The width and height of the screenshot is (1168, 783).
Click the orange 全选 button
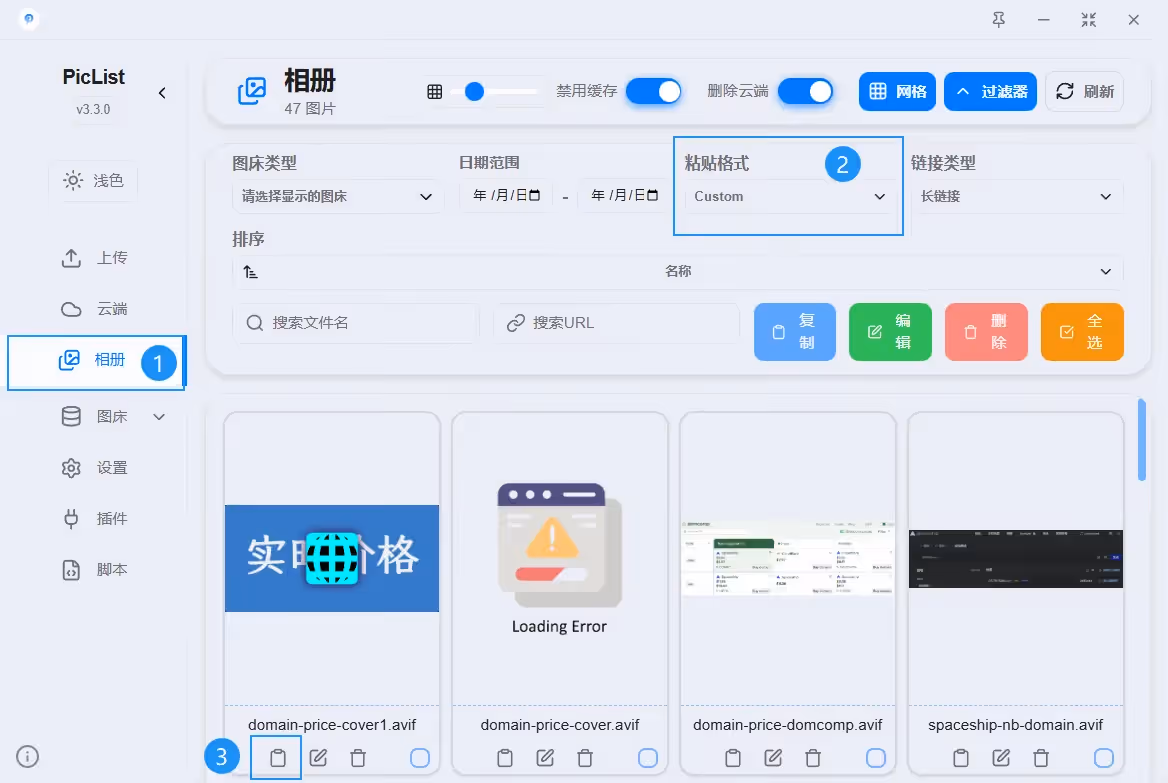click(1082, 332)
